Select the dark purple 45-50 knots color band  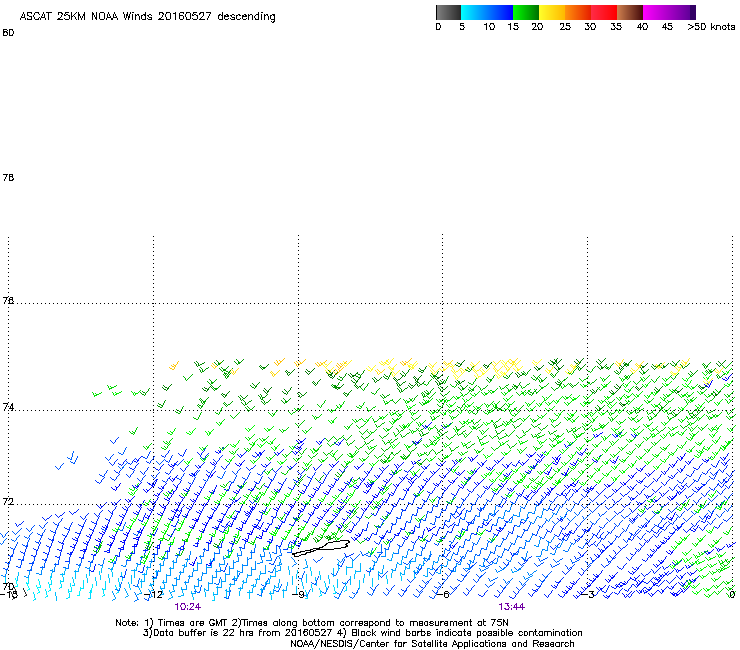click(682, 12)
